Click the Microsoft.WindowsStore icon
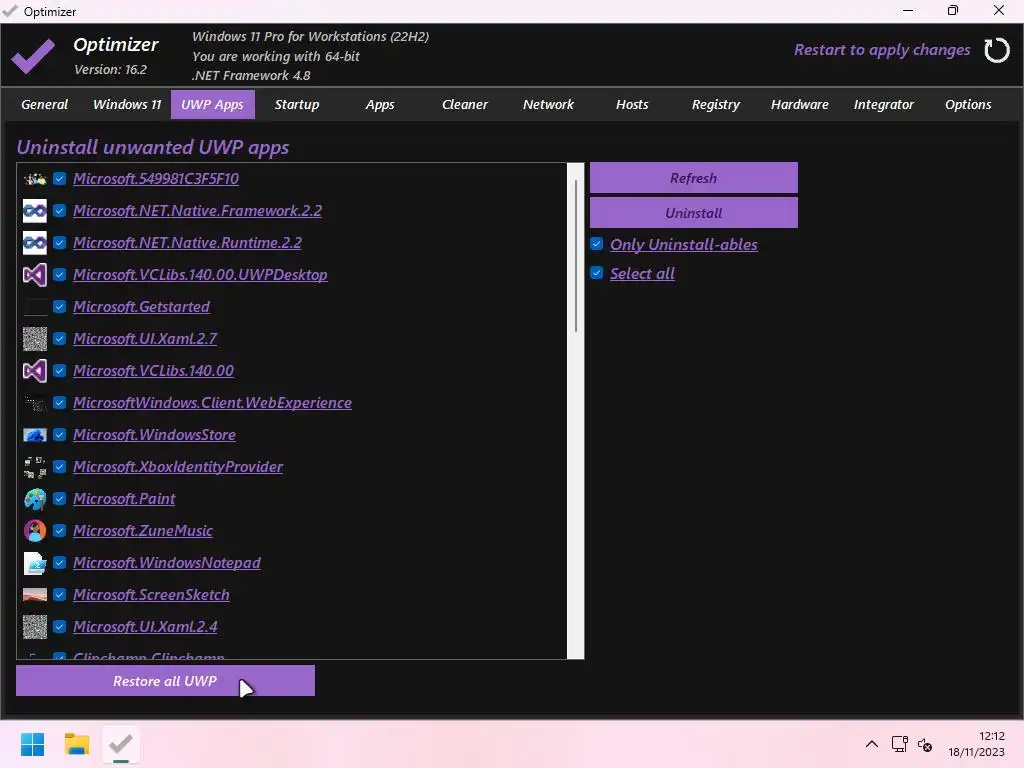Viewport: 1024px width, 768px height. pyautogui.click(x=35, y=435)
